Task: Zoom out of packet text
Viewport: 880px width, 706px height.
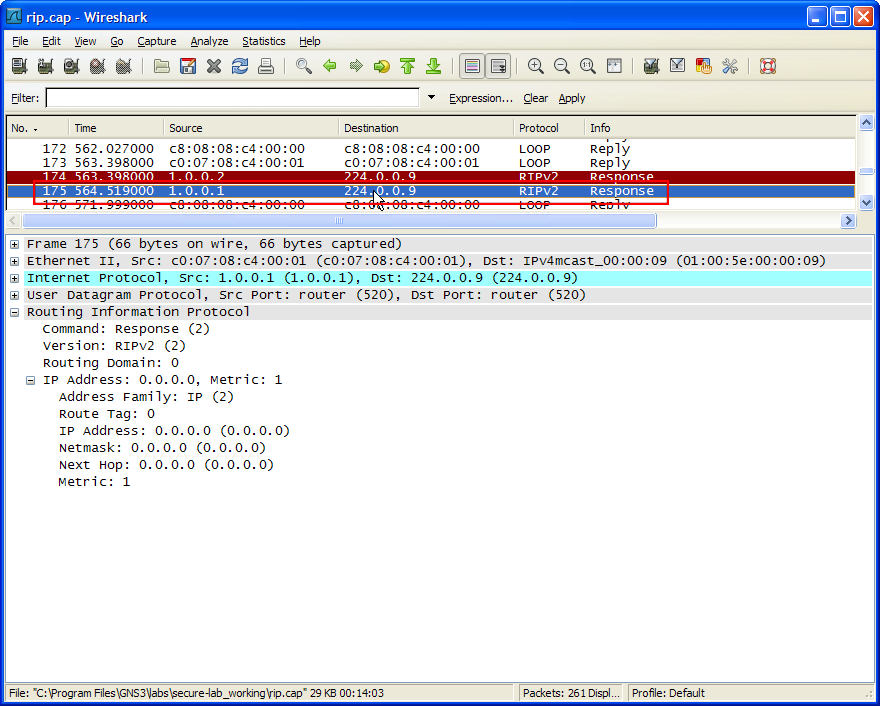Action: tap(562, 66)
